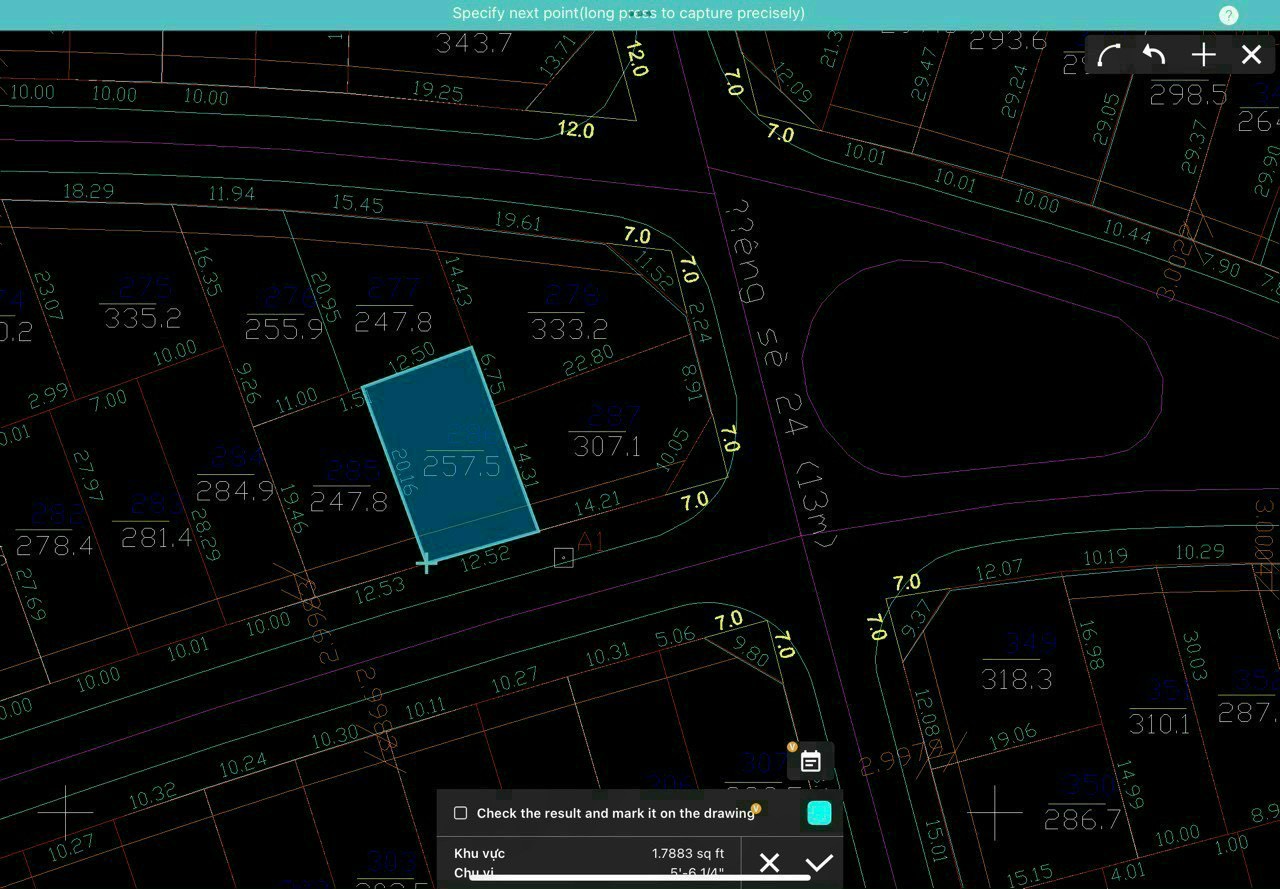Switch to arc segment drawing mode
The height and width of the screenshot is (889, 1280).
point(1108,55)
